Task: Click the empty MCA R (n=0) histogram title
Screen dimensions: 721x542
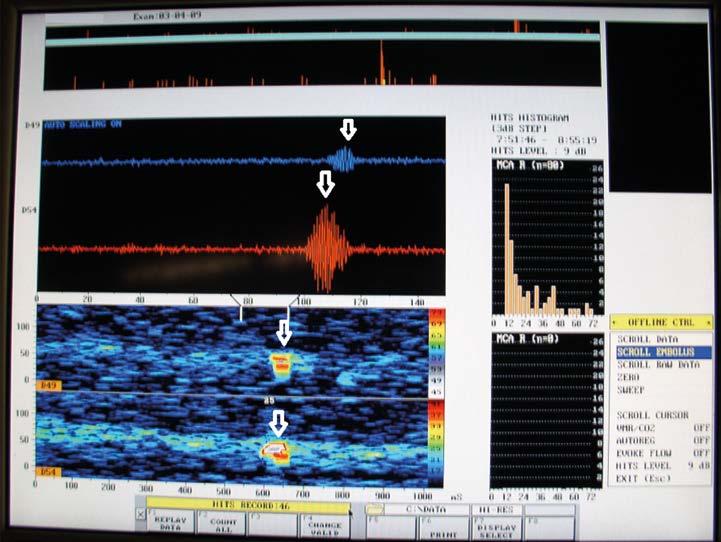Action: click(528, 339)
